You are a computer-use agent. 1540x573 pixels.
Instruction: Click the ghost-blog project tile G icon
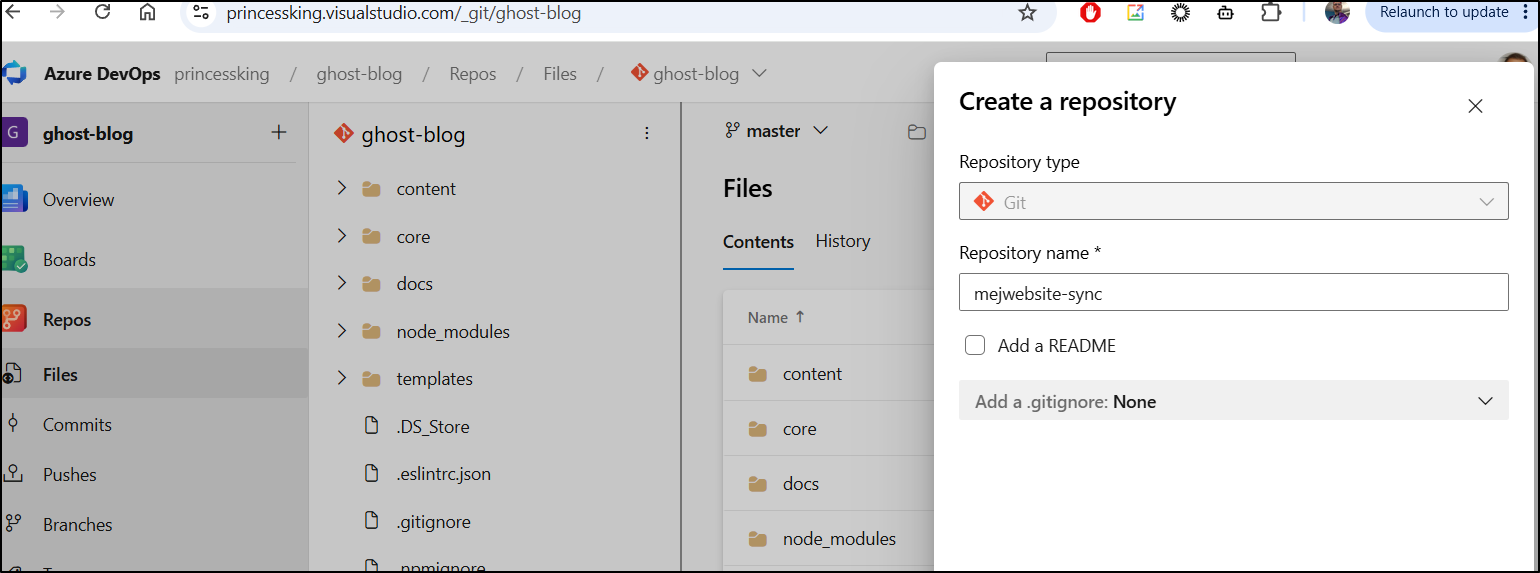click(14, 133)
